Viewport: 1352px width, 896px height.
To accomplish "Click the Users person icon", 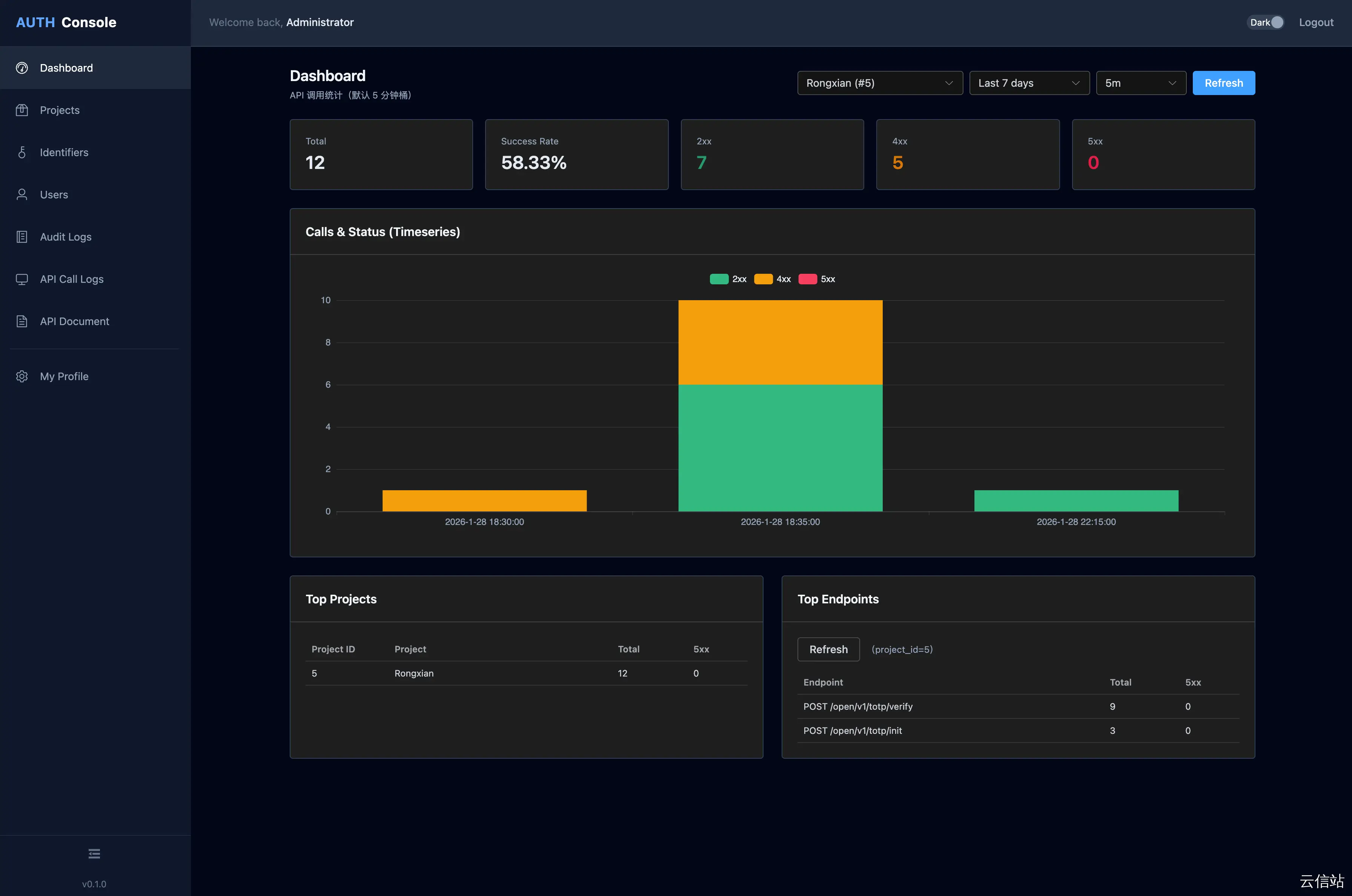I will 22,195.
